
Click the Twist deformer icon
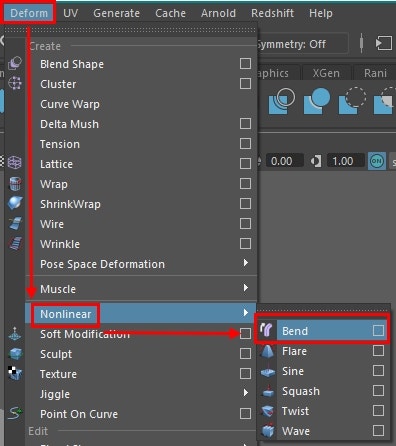point(268,411)
